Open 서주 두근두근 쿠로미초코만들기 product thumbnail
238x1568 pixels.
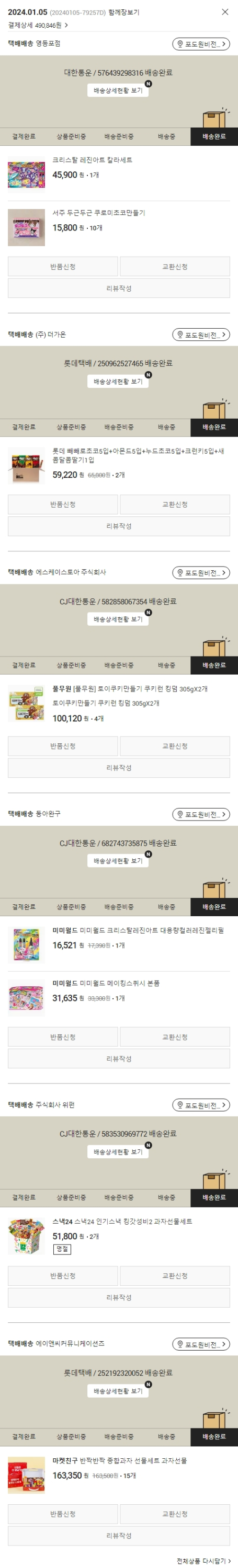[26, 228]
